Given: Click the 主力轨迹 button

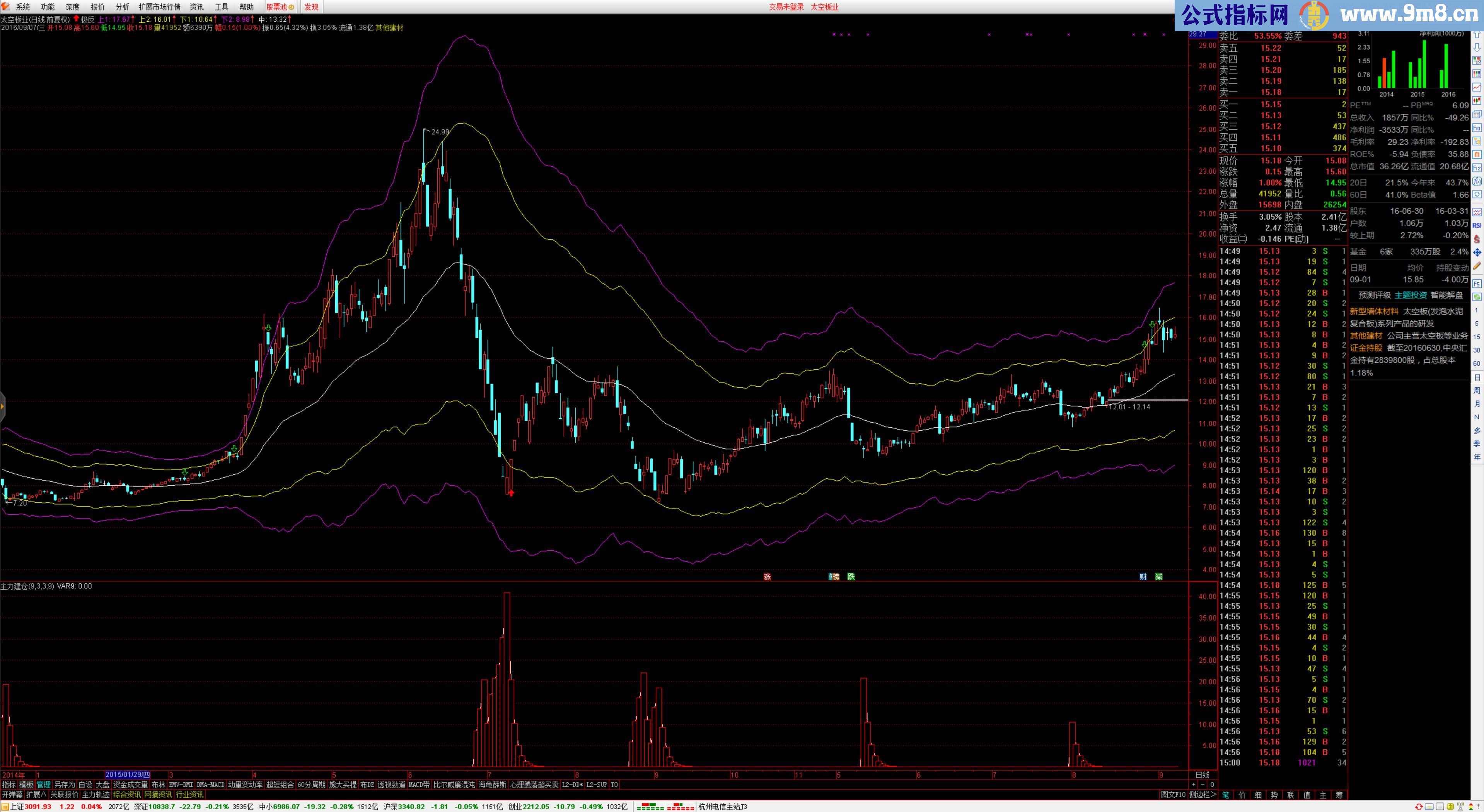Looking at the screenshot, I should (x=96, y=794).
